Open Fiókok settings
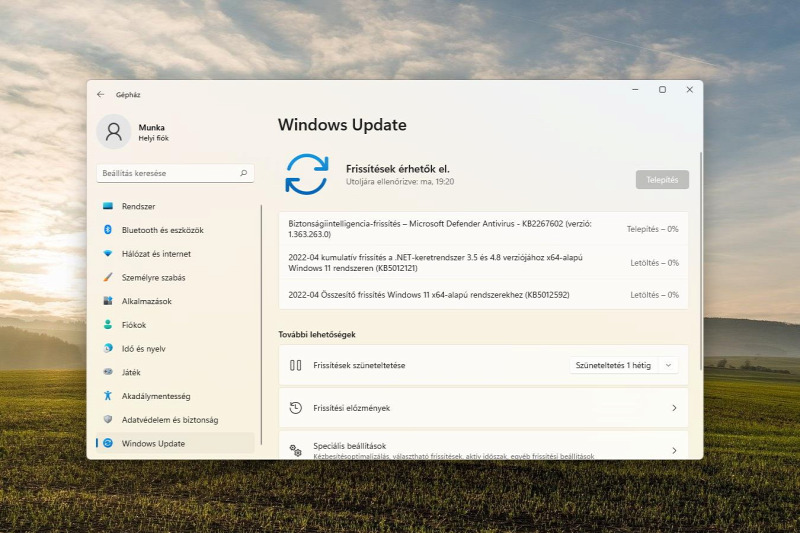The width and height of the screenshot is (800, 533). click(x=175, y=325)
